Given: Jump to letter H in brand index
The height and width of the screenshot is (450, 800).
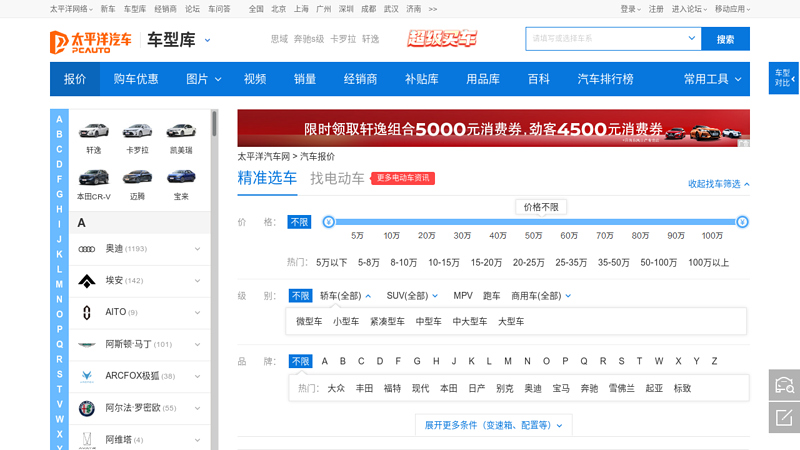Looking at the screenshot, I should pos(59,209).
